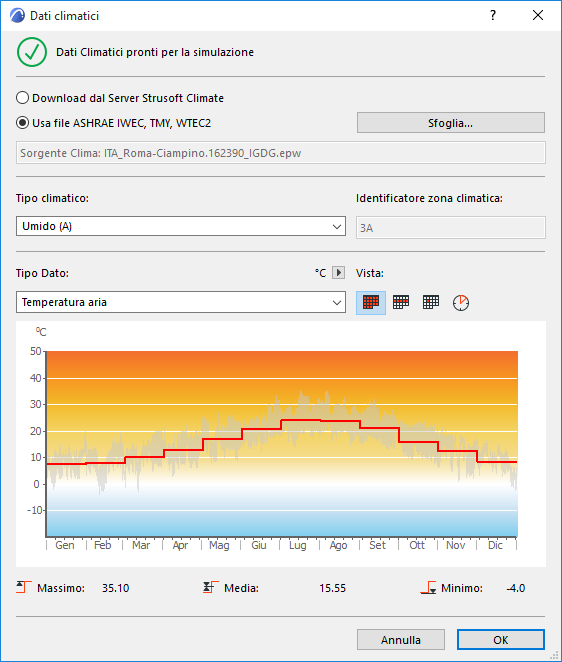
Task: Click the -10 value on temperature axis
Action: click(35, 510)
